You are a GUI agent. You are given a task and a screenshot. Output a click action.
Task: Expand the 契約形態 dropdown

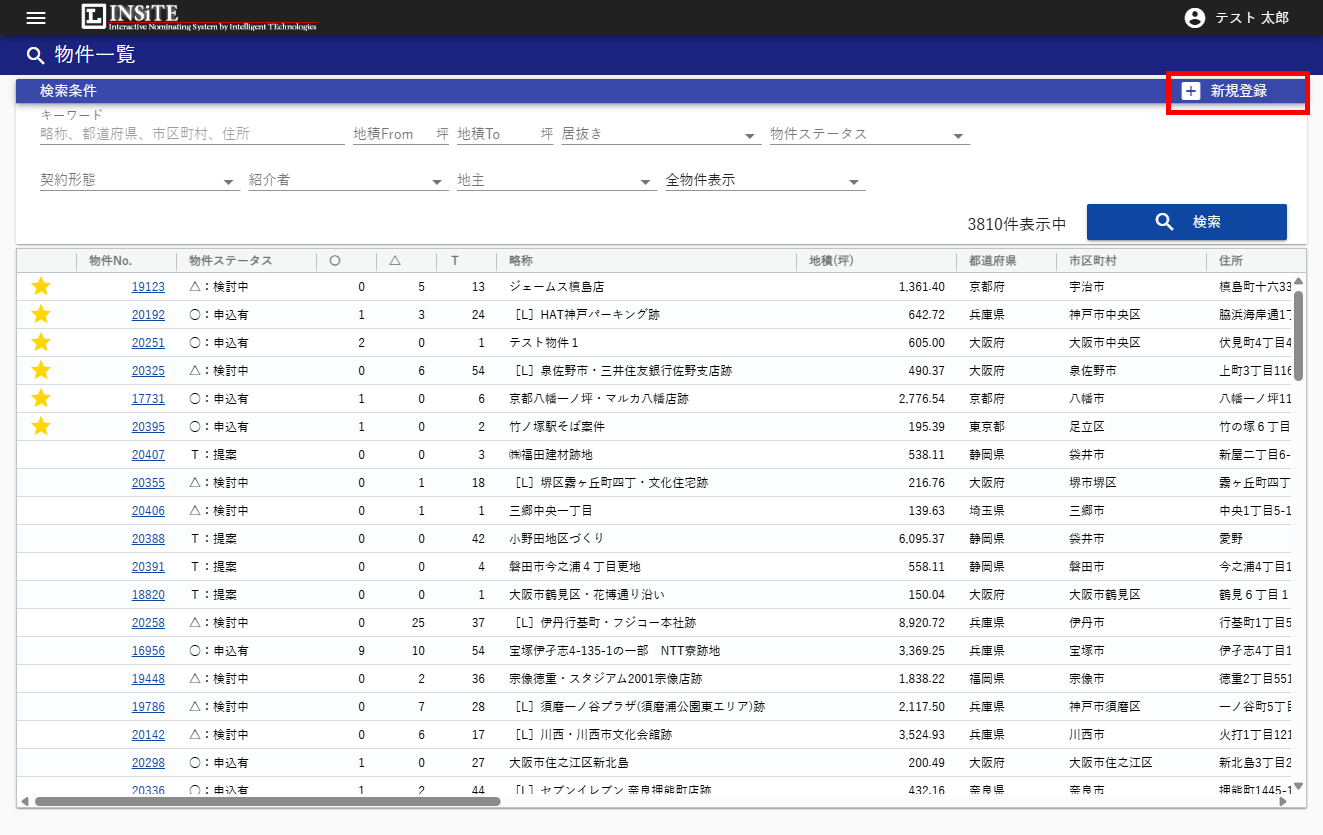point(138,180)
